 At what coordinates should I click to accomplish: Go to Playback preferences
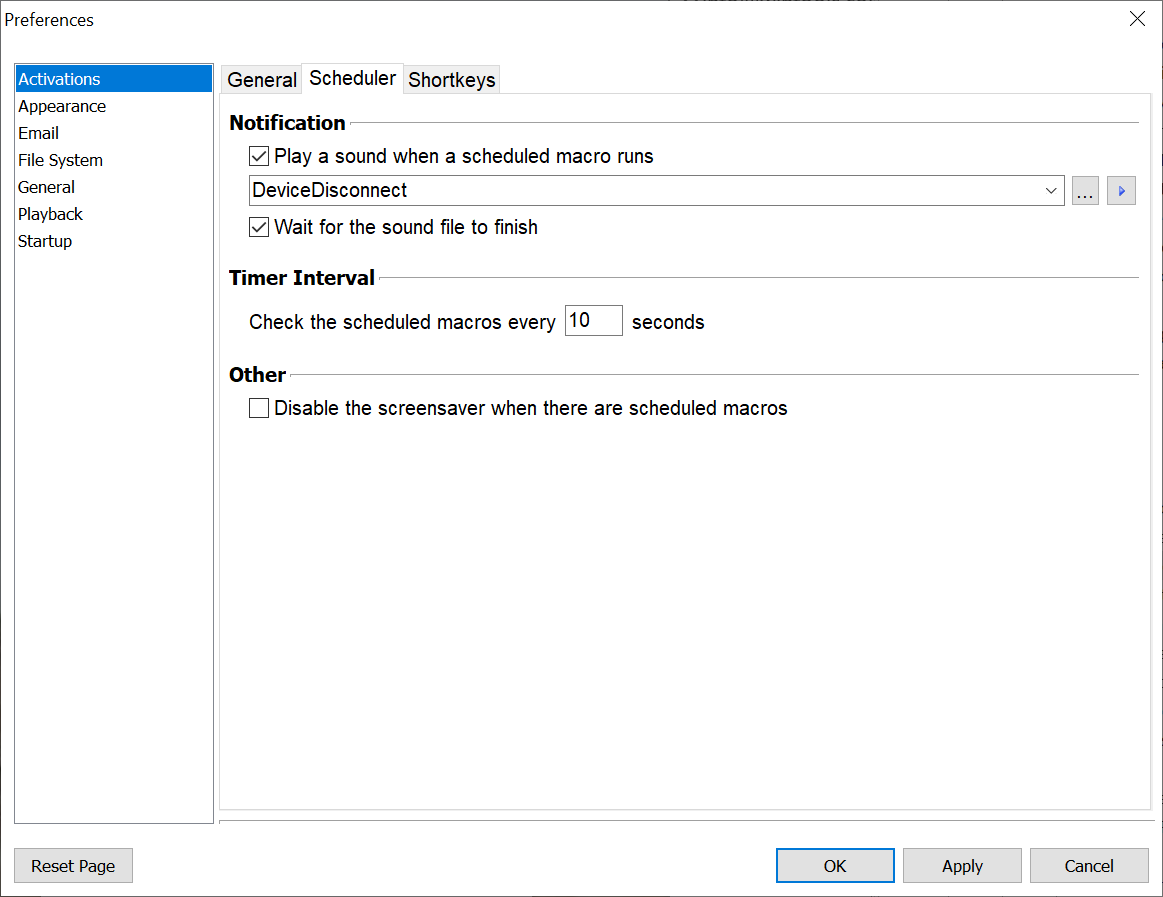tap(50, 214)
